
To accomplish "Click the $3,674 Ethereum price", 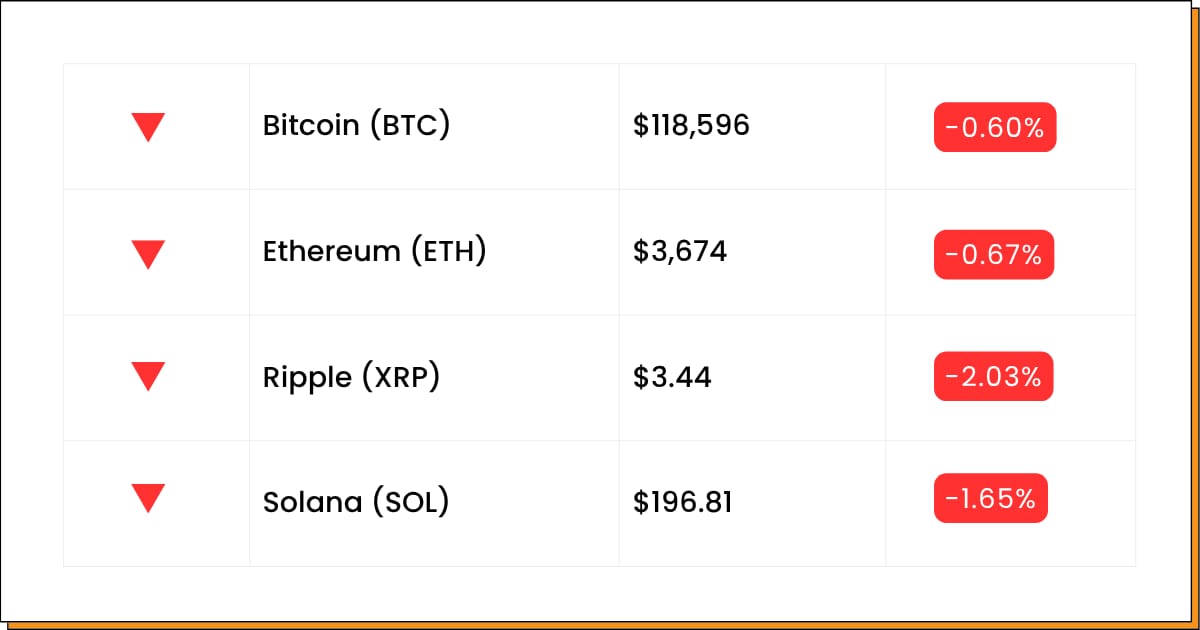I will (x=680, y=252).
